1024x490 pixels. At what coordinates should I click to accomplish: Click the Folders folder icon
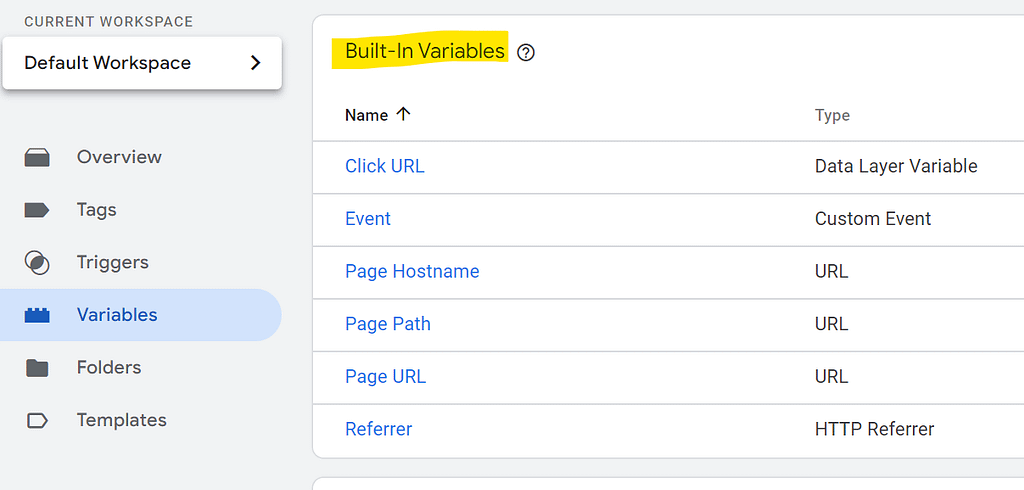coord(37,367)
